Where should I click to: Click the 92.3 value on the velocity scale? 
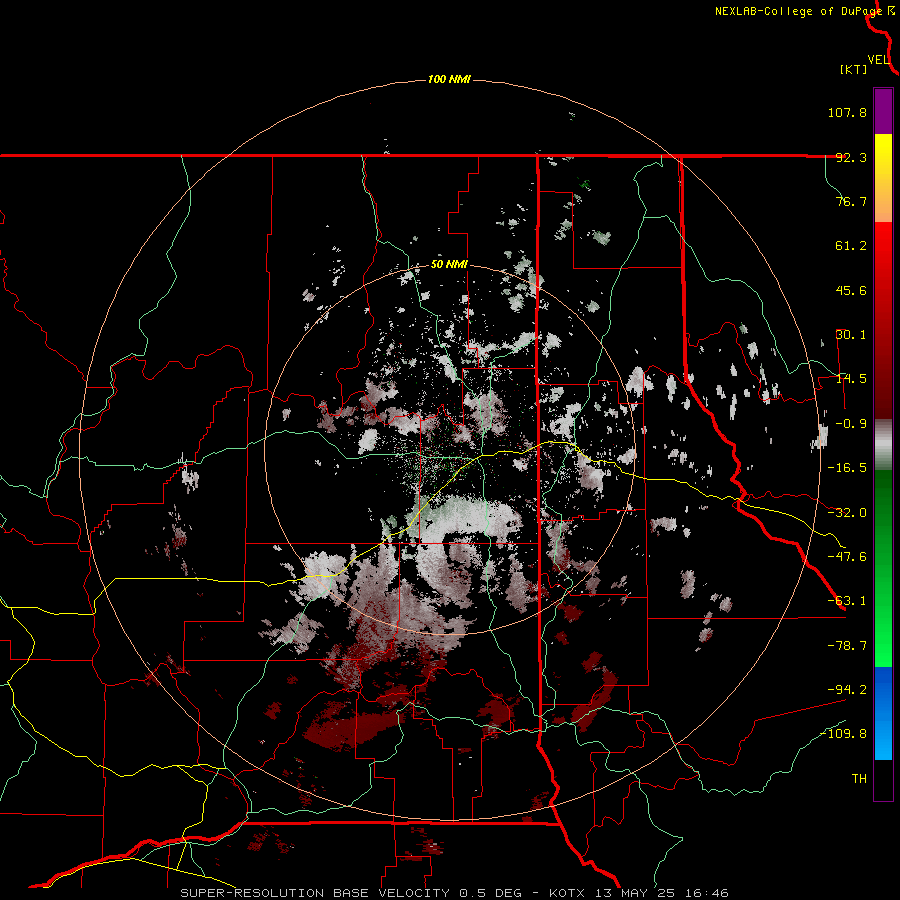tap(851, 157)
